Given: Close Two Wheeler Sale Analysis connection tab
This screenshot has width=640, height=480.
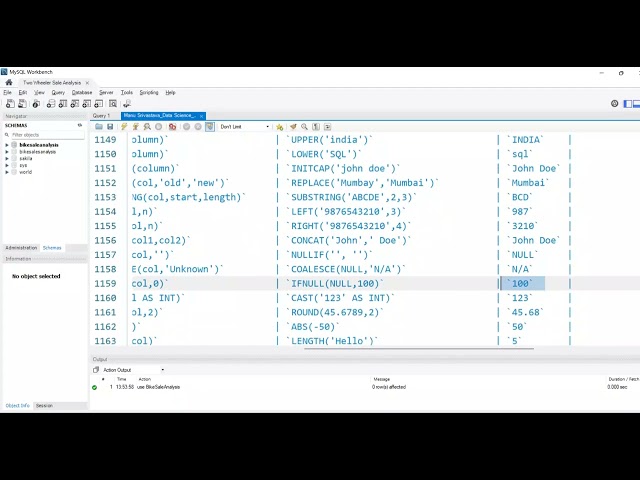Looking at the screenshot, I should coord(87,83).
